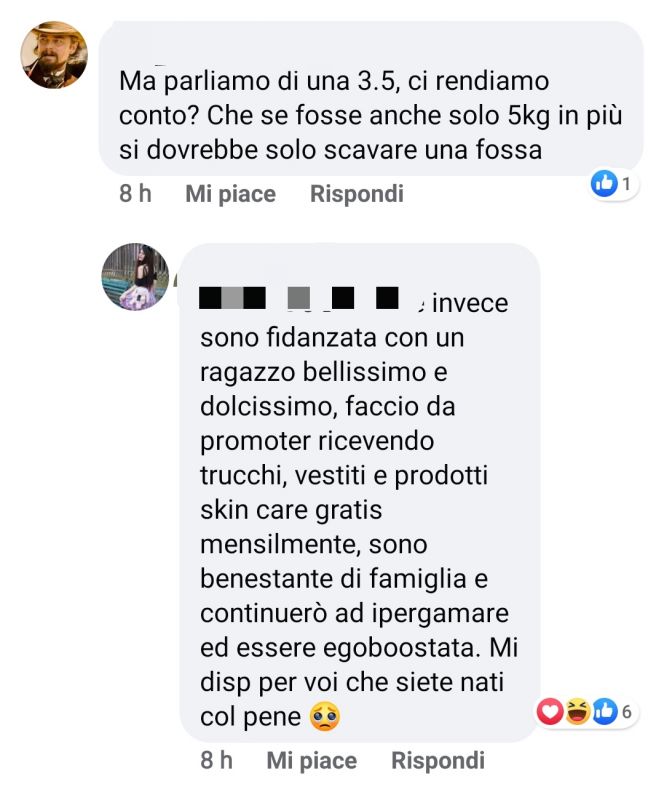The height and width of the screenshot is (800, 664).
Task: Click the blue thumbs-up reaction on first comment
Action: 604,184
